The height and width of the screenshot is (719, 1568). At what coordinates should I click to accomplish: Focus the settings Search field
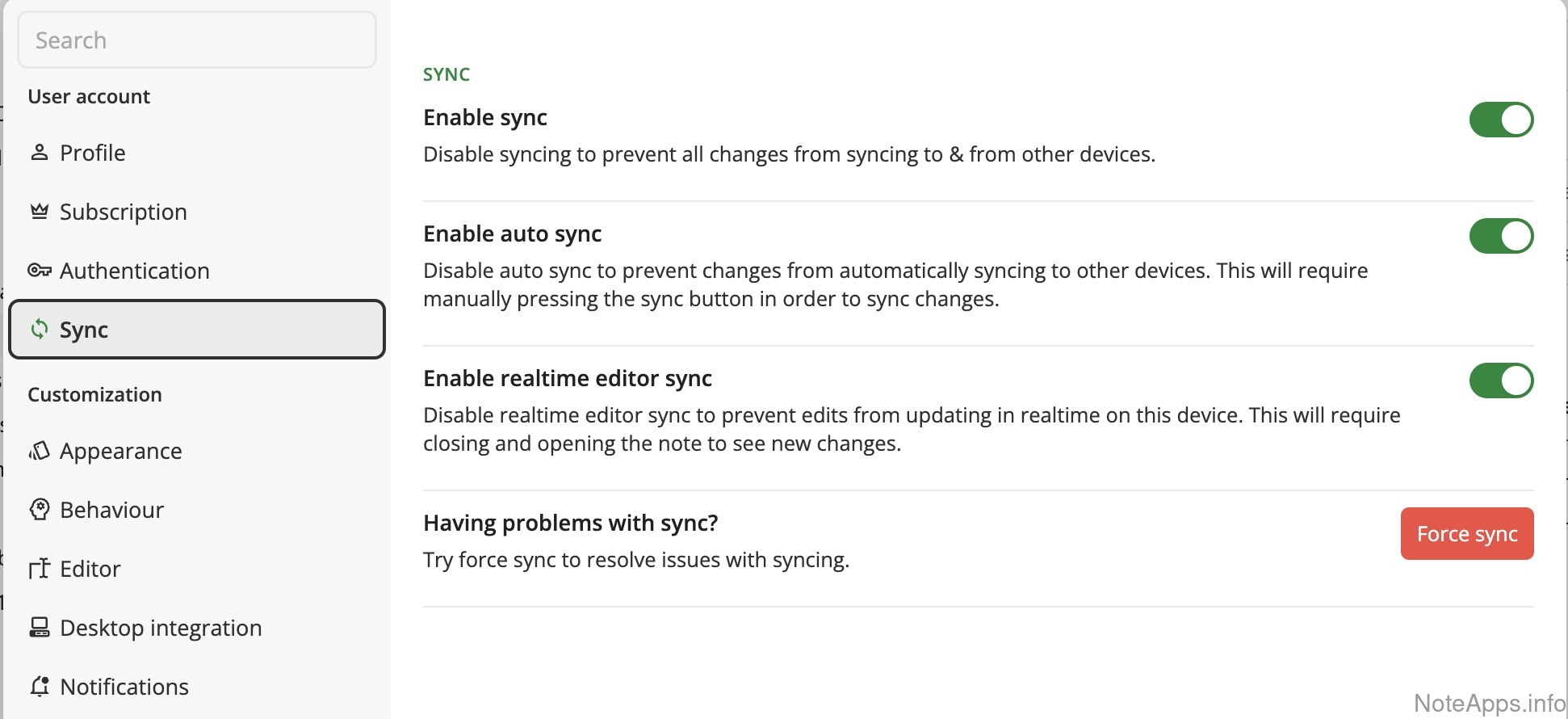[197, 40]
